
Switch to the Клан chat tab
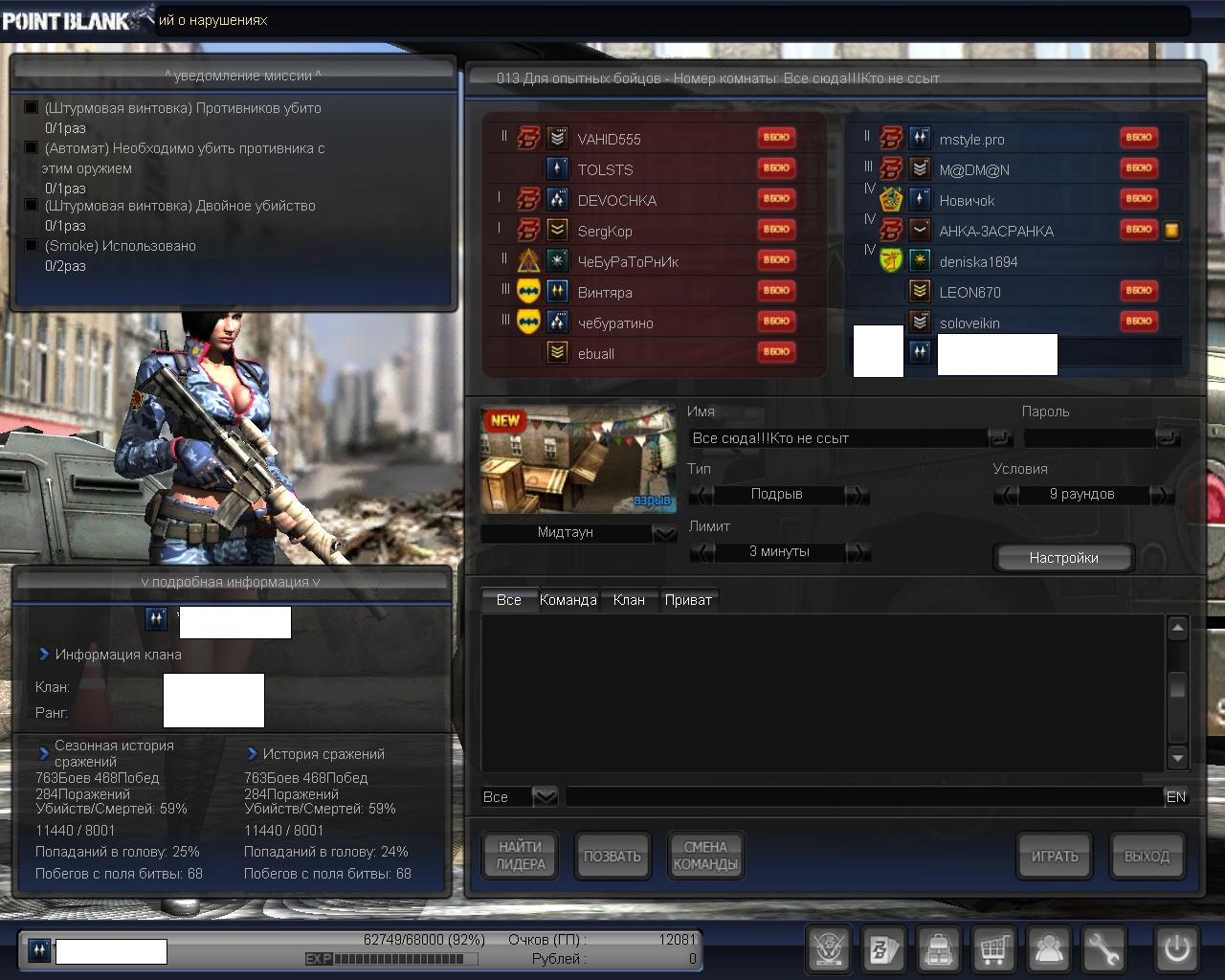pos(629,600)
